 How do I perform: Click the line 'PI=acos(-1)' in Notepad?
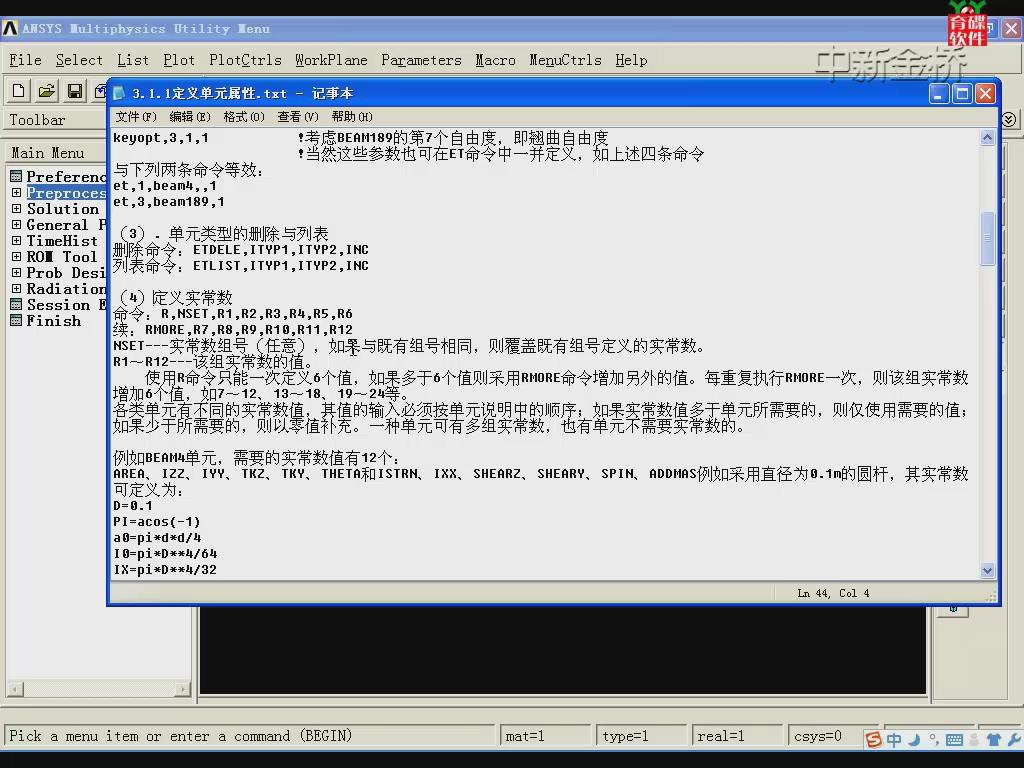point(156,522)
